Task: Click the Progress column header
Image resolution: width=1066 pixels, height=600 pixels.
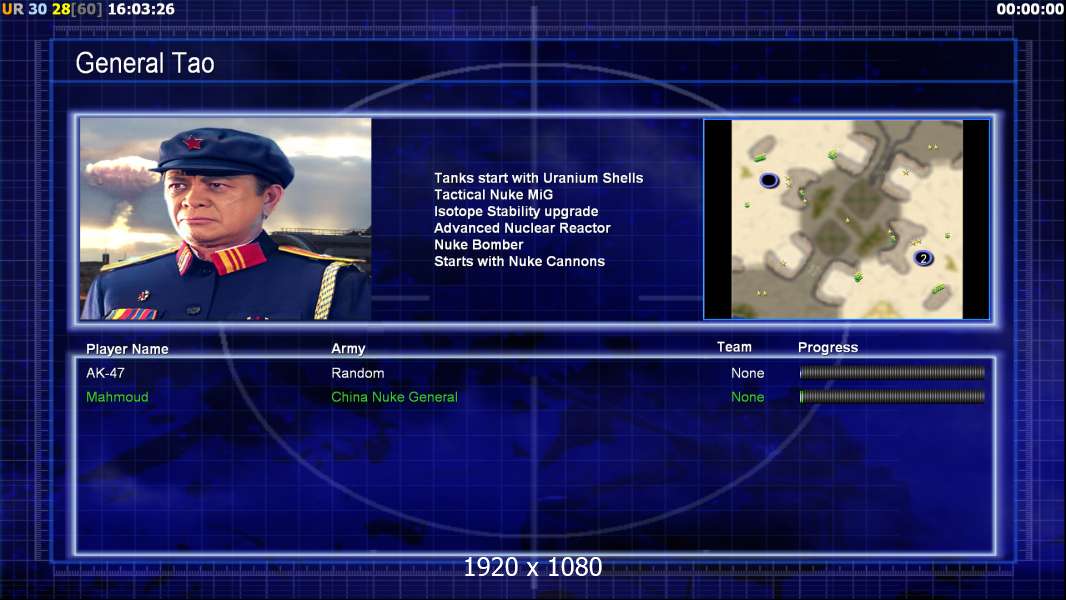Action: [827, 348]
